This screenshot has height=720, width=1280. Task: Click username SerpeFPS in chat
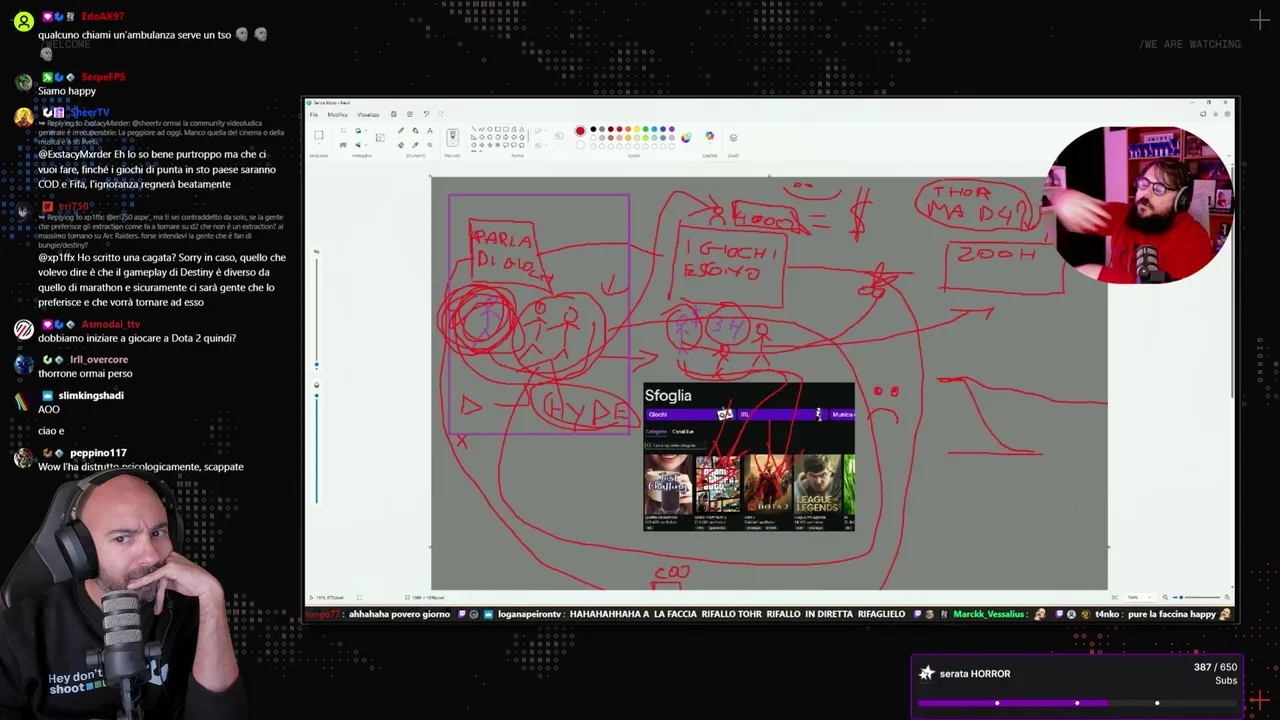click(x=103, y=77)
